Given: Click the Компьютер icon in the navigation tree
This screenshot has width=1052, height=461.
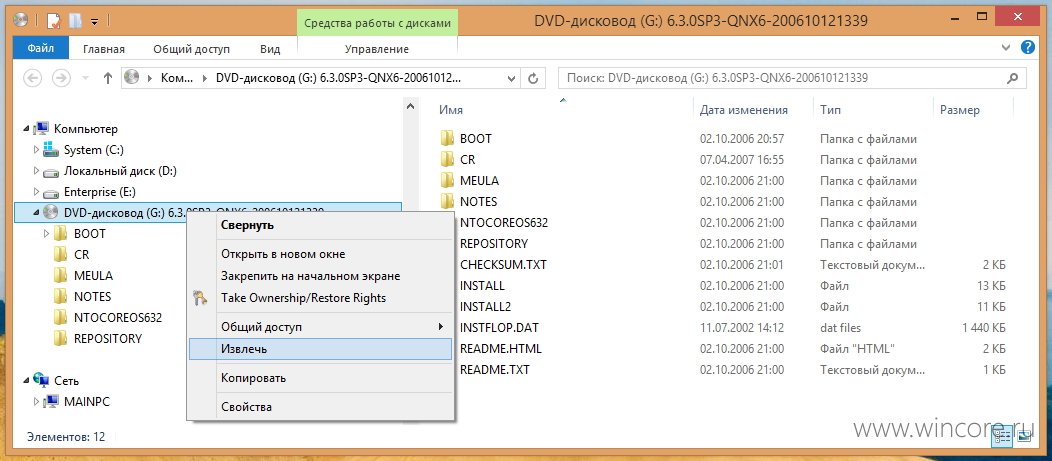Looking at the screenshot, I should point(41,128).
